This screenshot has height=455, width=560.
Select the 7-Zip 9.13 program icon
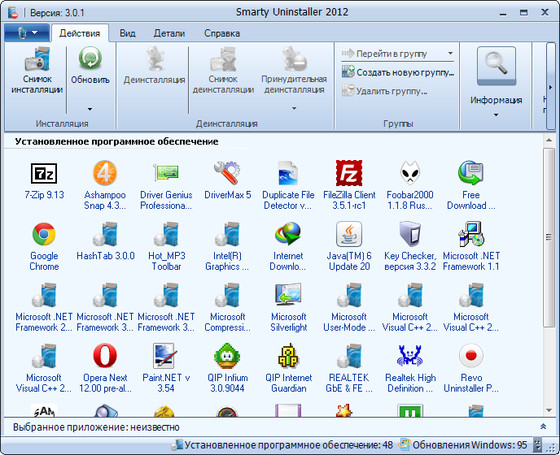(44, 174)
